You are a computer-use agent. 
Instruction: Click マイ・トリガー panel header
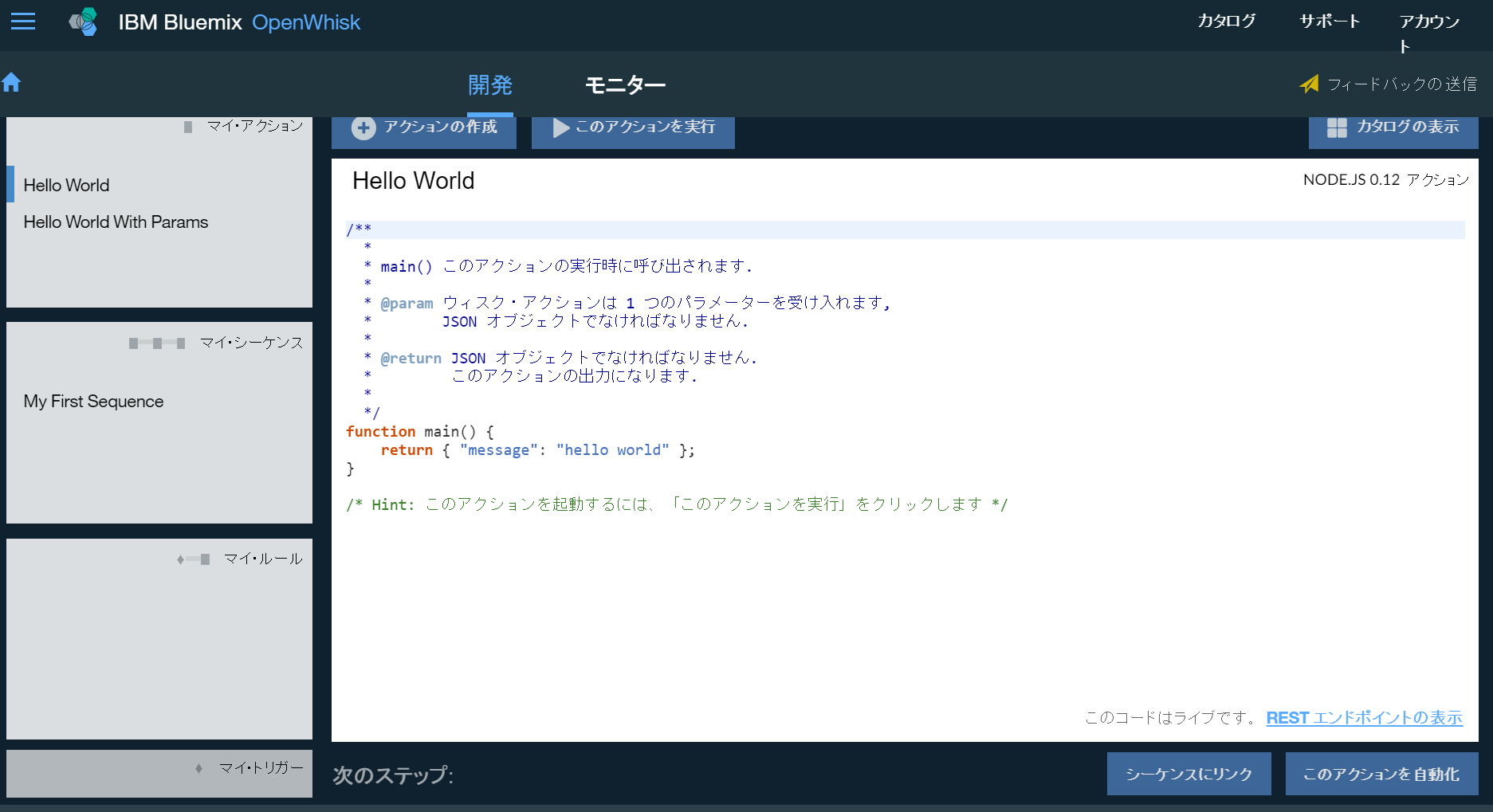click(x=261, y=767)
